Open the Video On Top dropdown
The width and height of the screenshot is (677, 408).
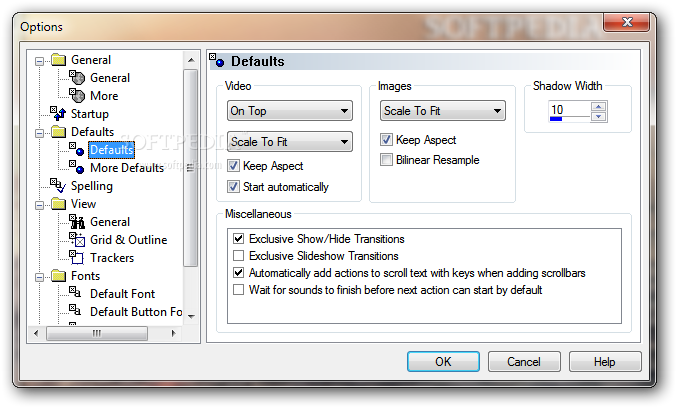point(290,111)
